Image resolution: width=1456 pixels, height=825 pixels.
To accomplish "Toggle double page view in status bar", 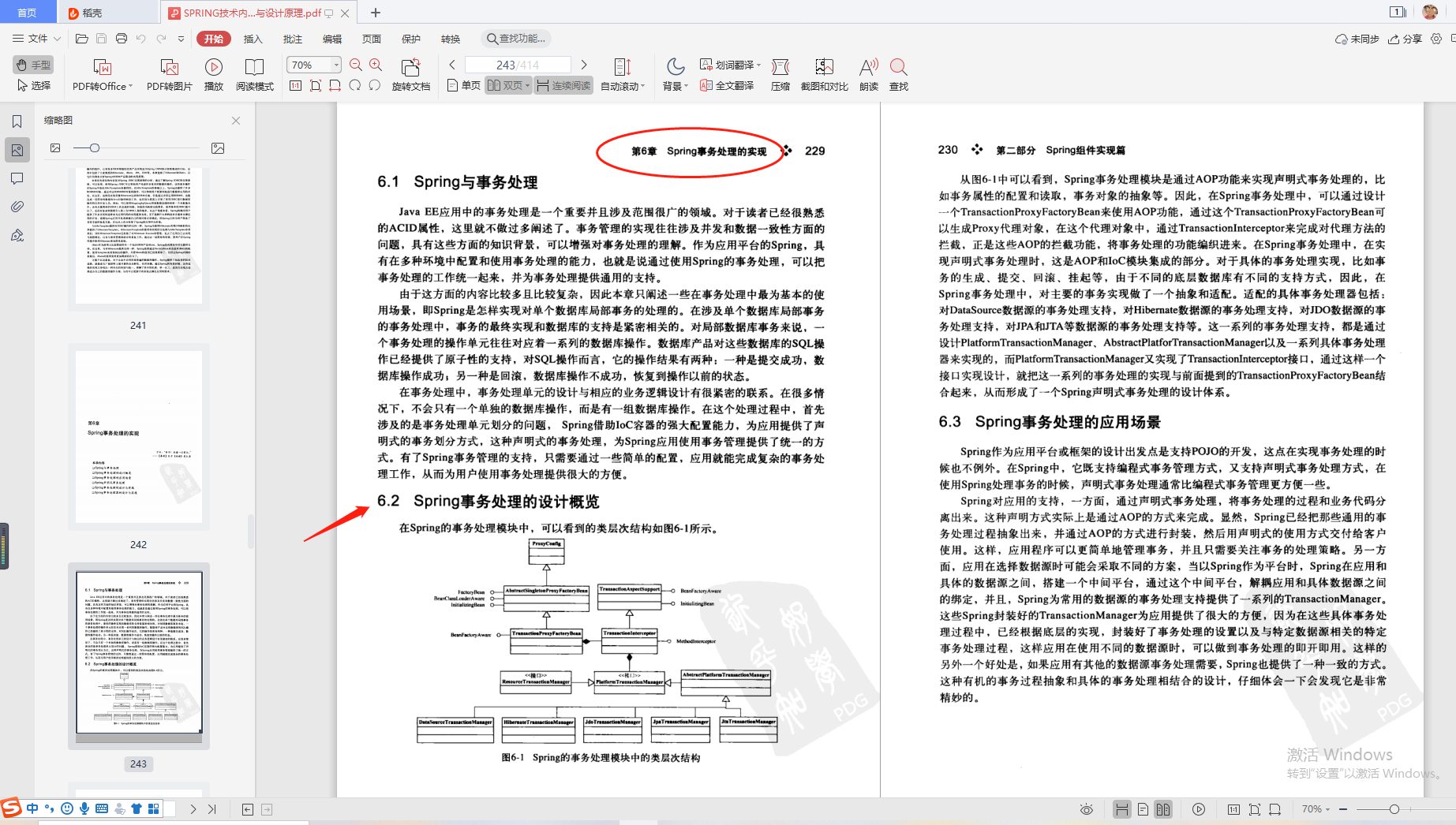I will 1163,809.
